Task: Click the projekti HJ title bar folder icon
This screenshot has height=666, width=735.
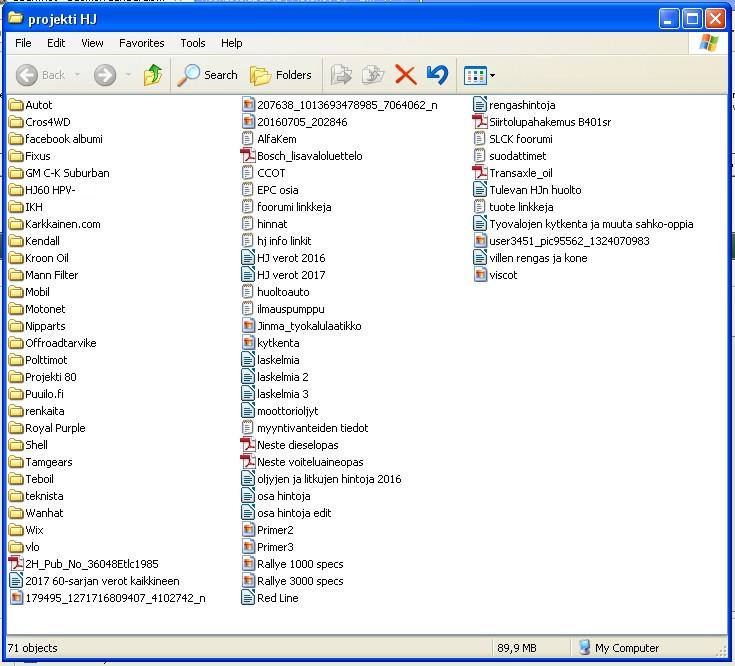Action: (x=15, y=18)
